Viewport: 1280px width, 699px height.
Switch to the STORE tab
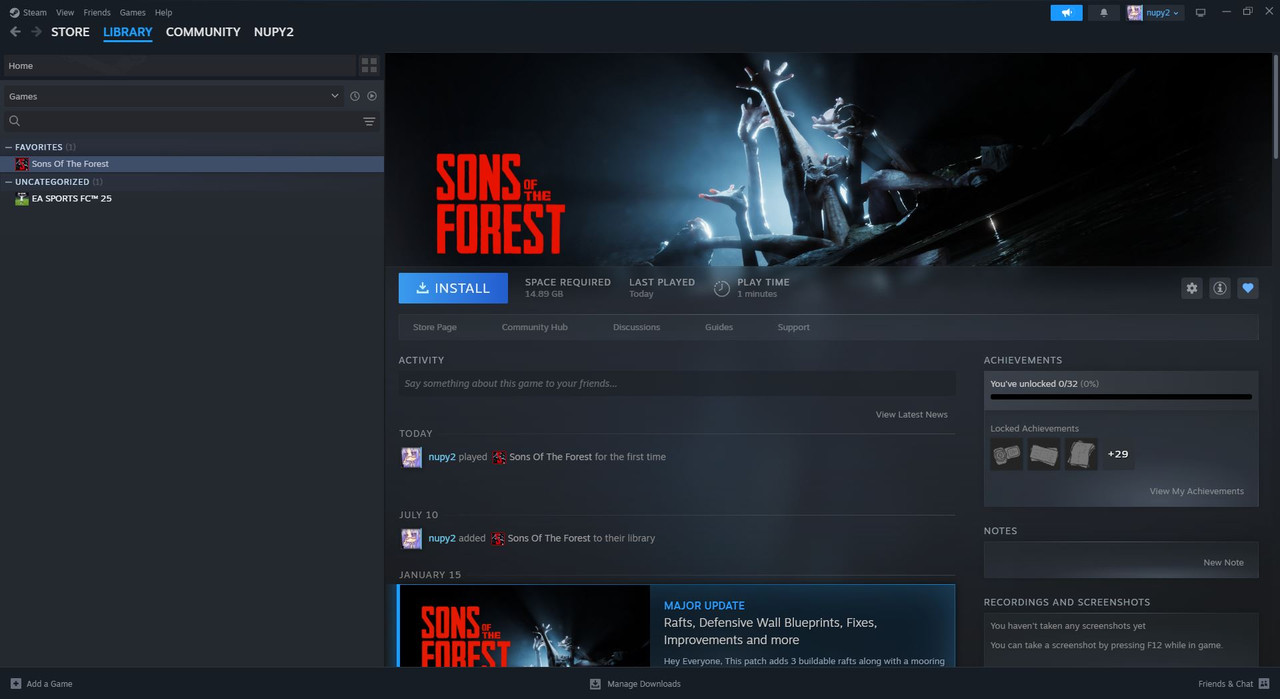point(70,32)
